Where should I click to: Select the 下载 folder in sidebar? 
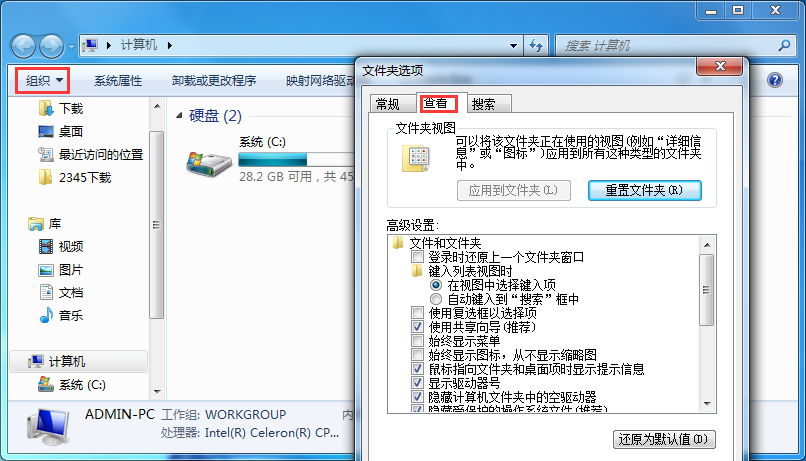click(x=71, y=108)
